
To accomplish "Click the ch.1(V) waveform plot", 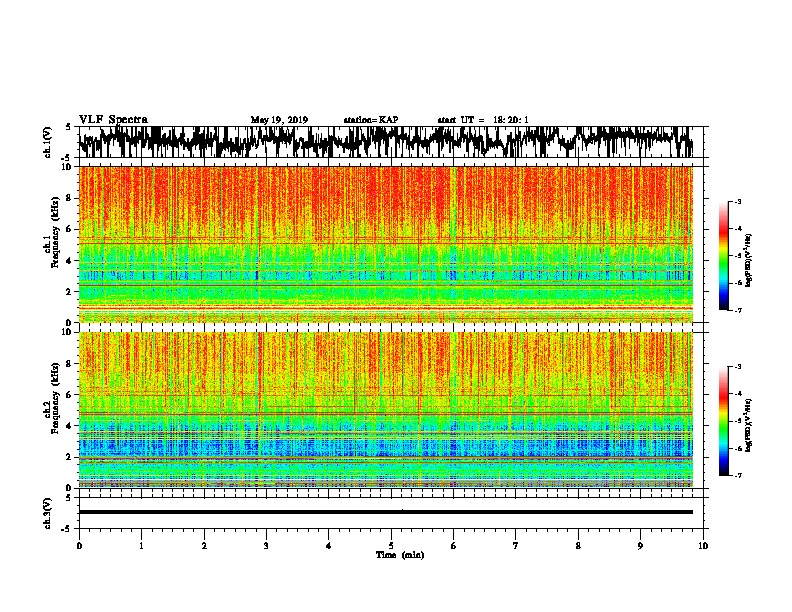I will click(x=385, y=142).
